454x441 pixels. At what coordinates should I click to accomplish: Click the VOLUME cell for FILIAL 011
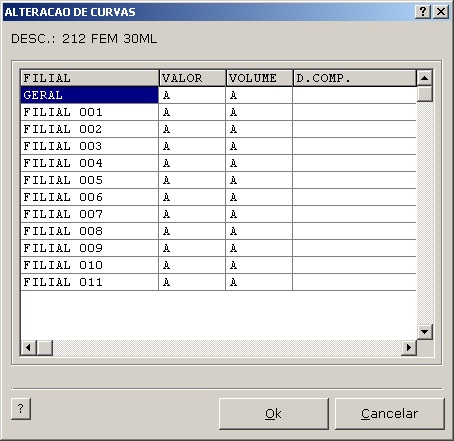tap(259, 282)
